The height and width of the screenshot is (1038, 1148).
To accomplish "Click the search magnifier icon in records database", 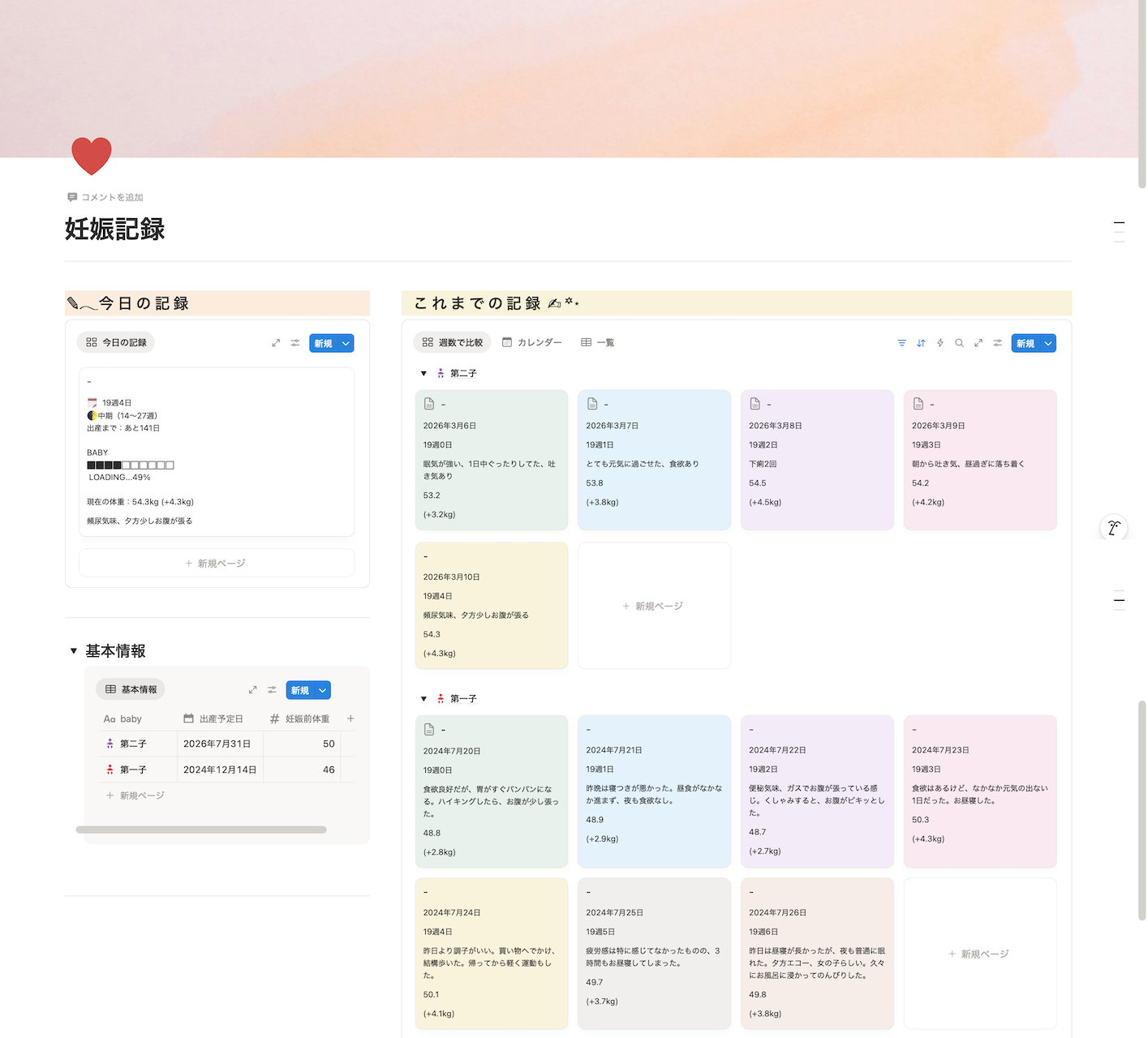I will click(959, 343).
